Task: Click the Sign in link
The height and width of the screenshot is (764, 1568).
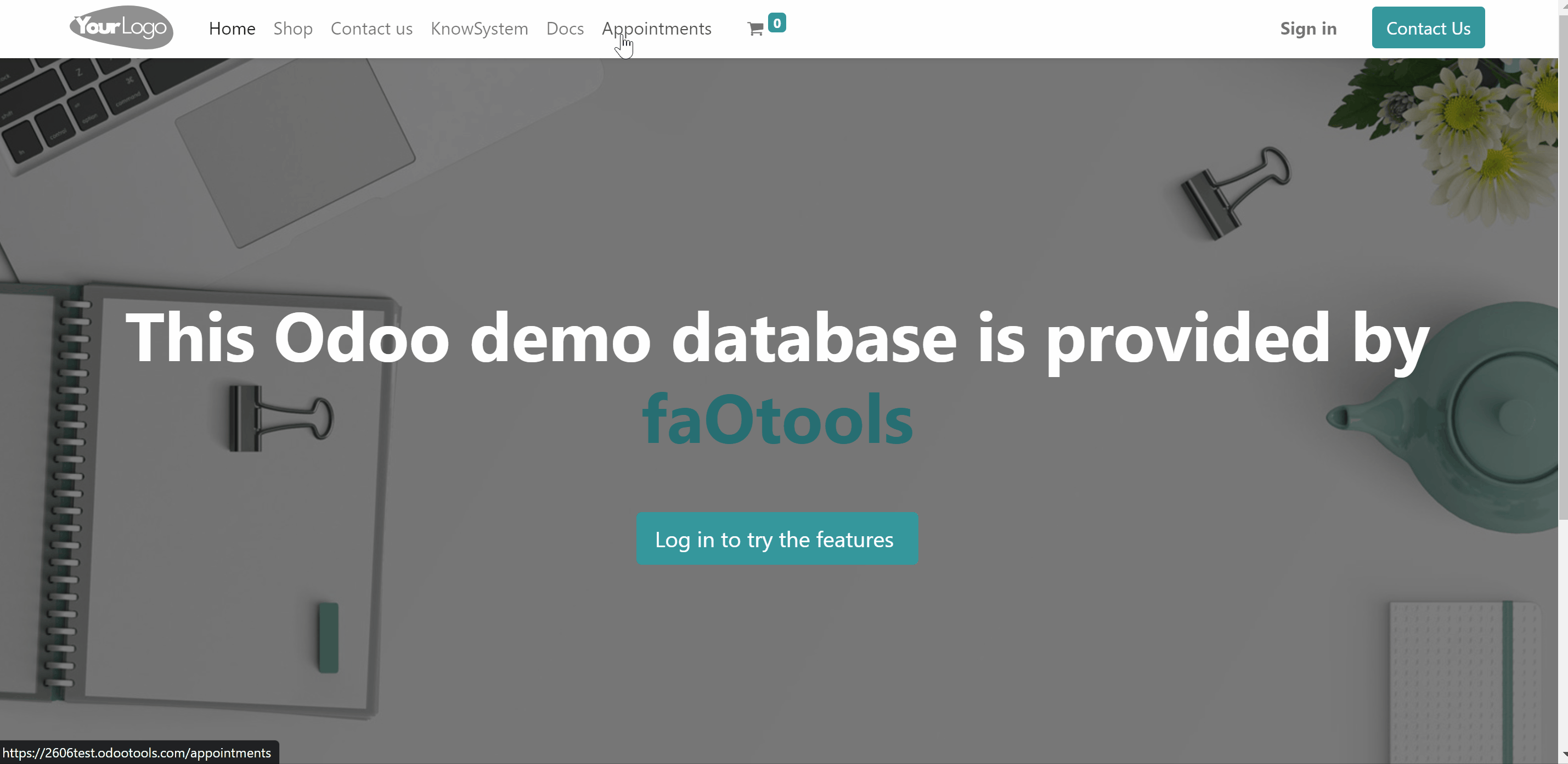Action: tap(1308, 29)
